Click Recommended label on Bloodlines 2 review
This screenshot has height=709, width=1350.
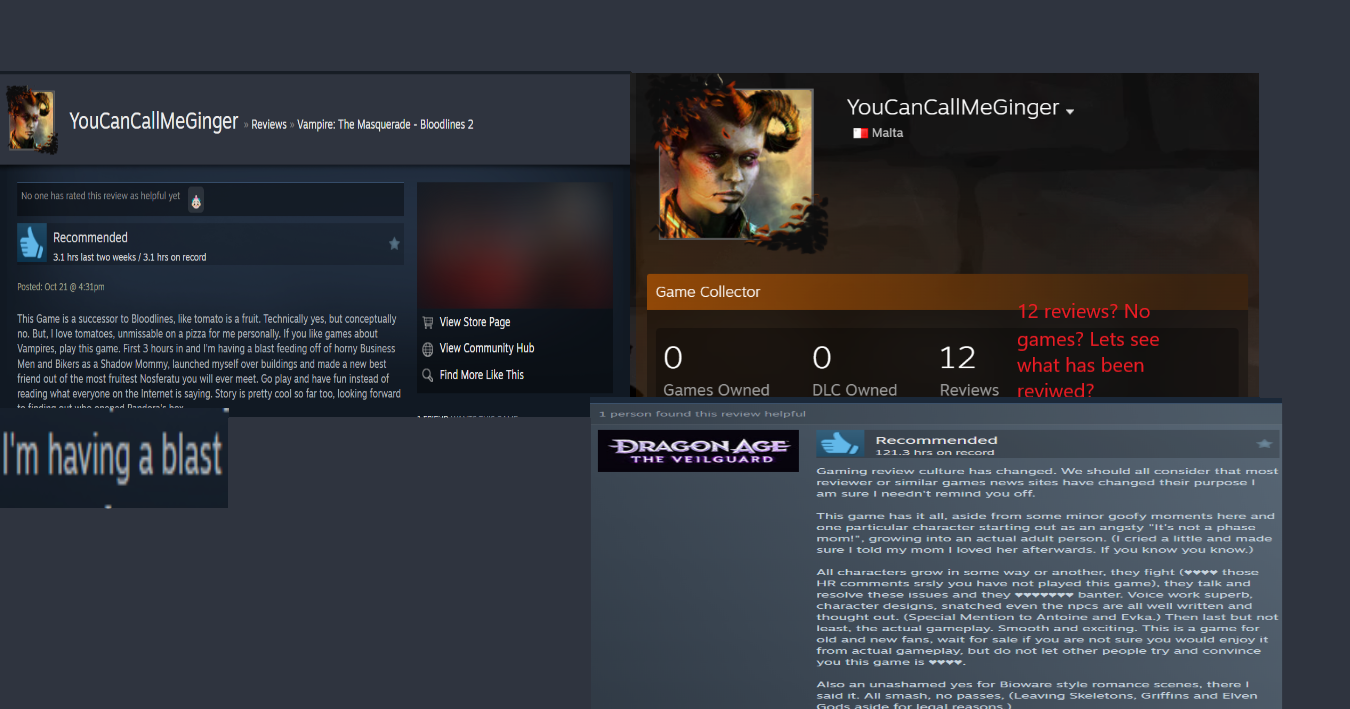(x=90, y=237)
